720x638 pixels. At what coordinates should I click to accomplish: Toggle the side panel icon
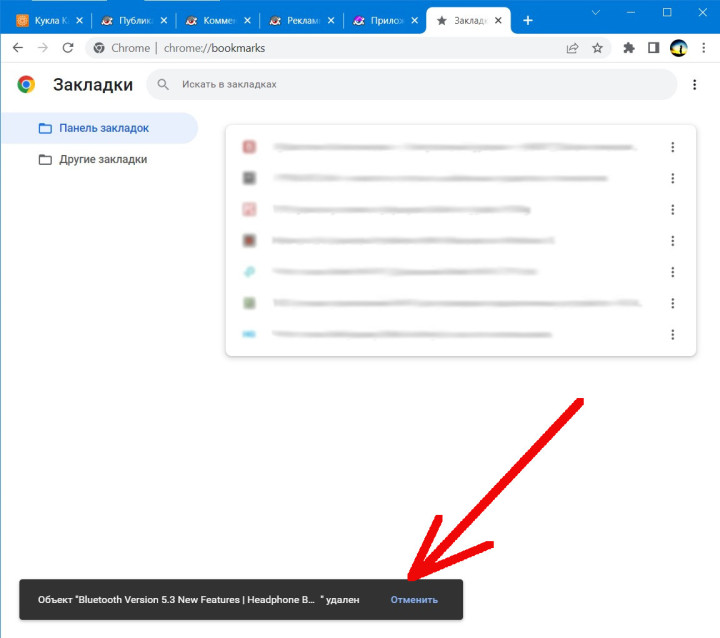click(653, 48)
